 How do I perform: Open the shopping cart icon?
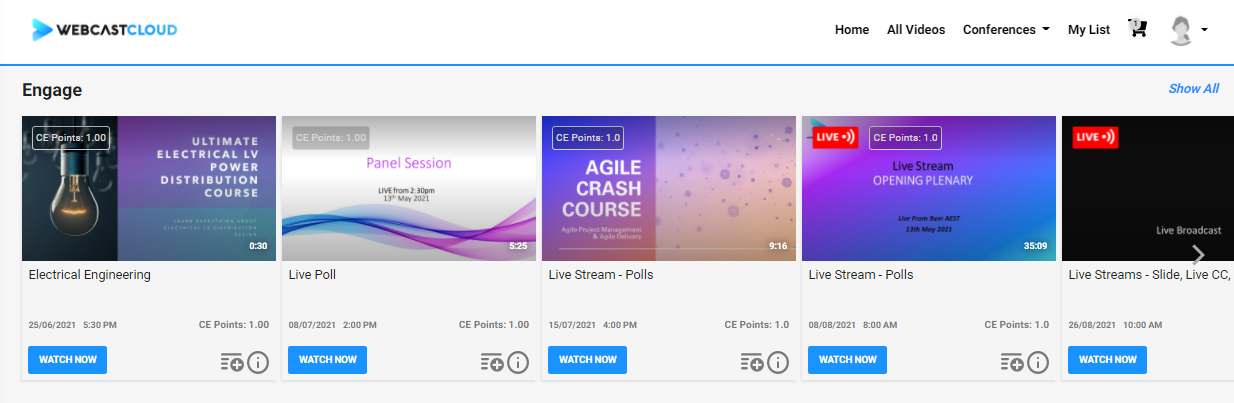point(1137,29)
